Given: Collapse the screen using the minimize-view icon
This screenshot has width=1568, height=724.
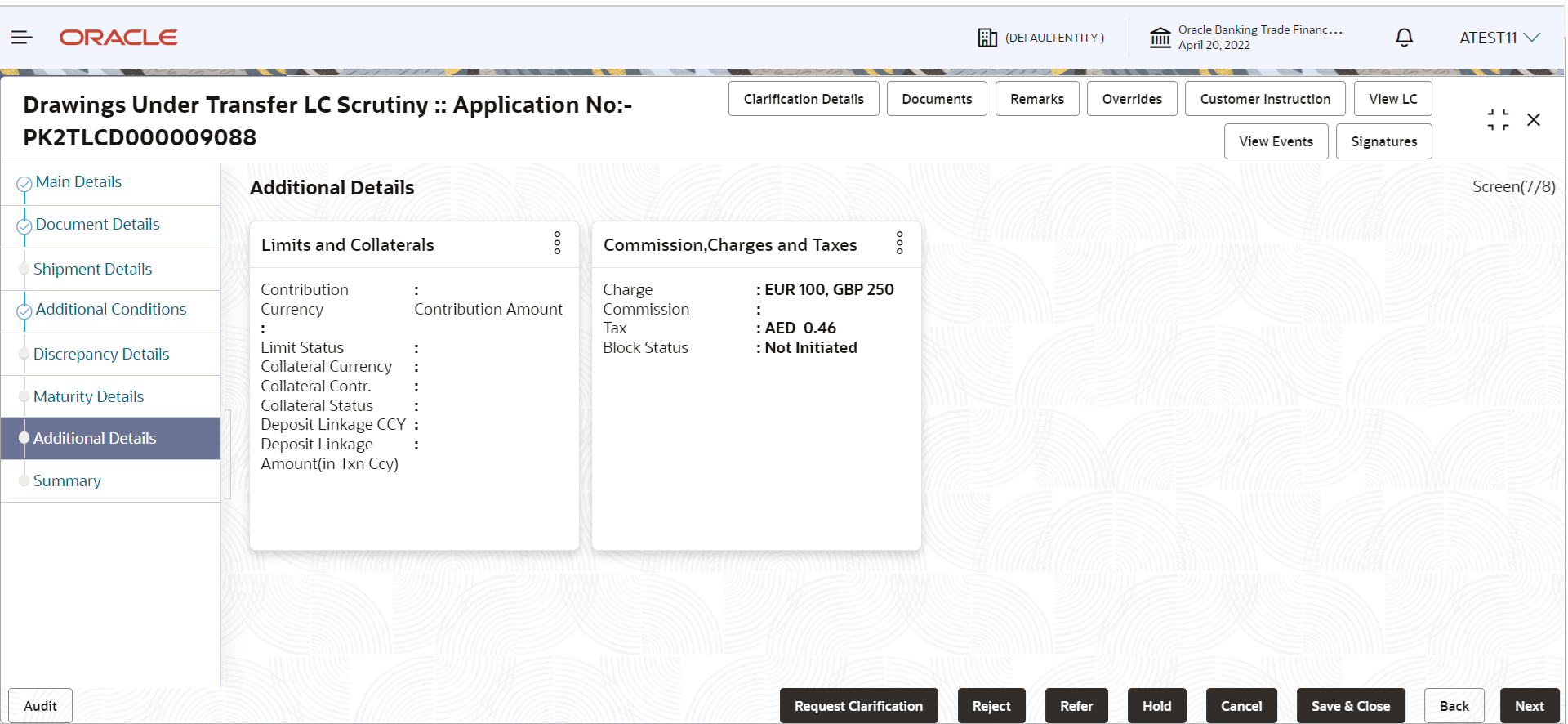Looking at the screenshot, I should 1498,120.
